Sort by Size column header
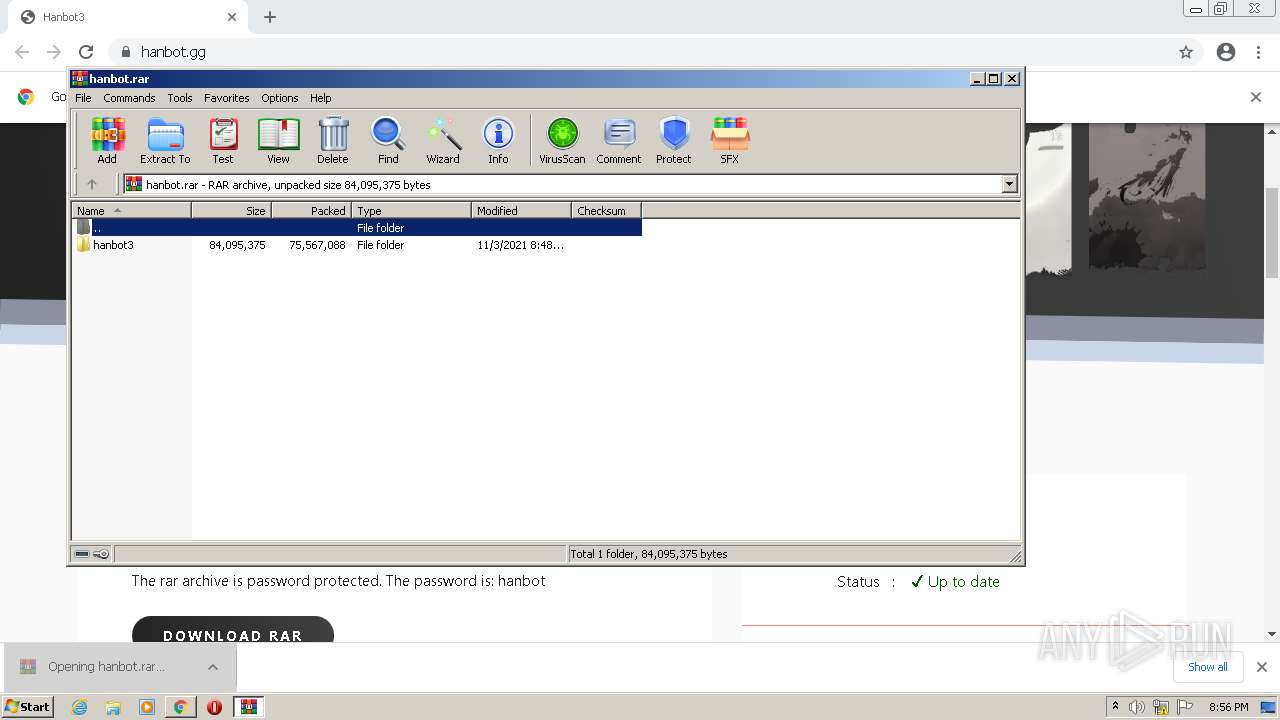This screenshot has width=1280, height=720. click(x=231, y=210)
